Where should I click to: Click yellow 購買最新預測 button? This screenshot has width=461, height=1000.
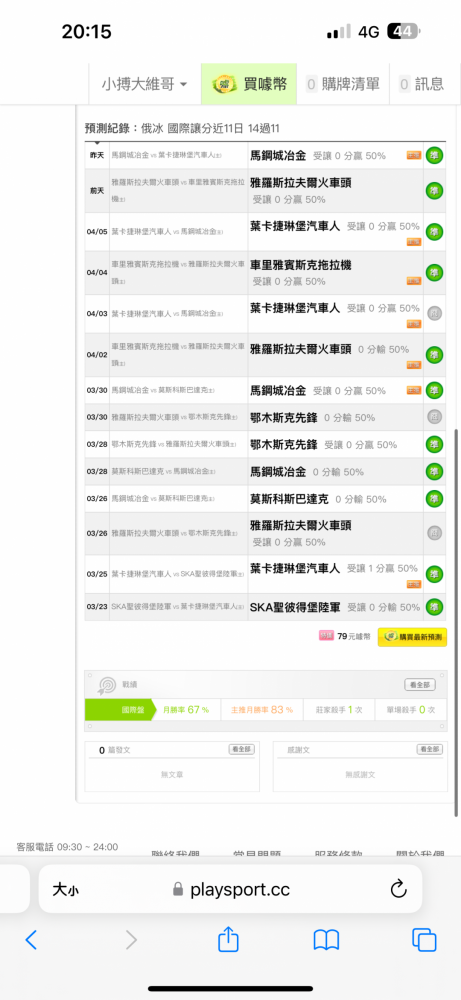(x=413, y=636)
